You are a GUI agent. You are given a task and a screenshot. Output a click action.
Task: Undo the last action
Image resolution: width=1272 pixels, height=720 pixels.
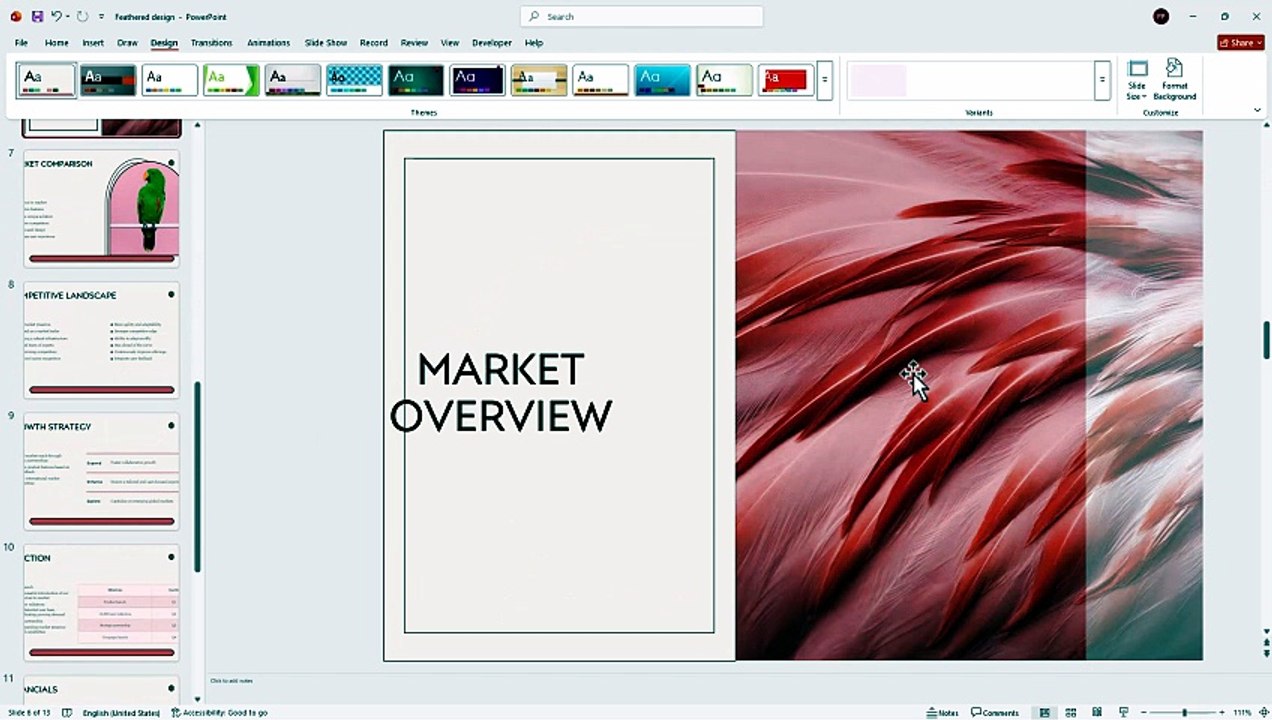pyautogui.click(x=56, y=17)
